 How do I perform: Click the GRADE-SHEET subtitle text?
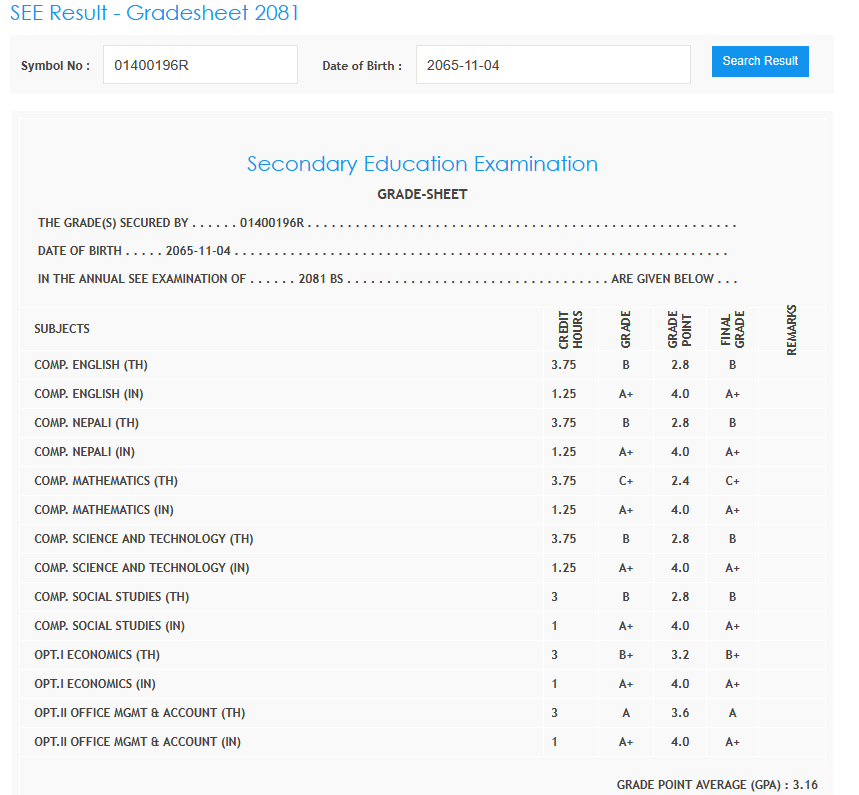[422, 194]
